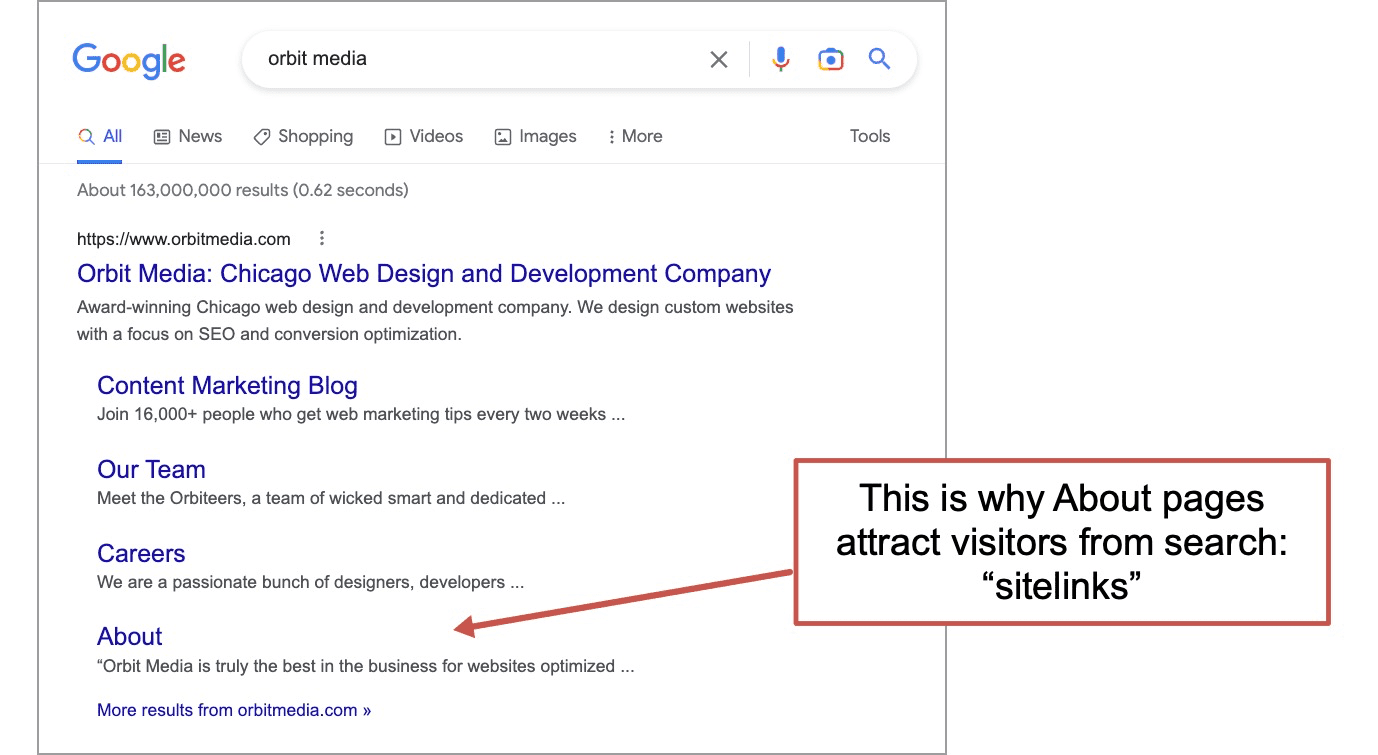Open the Tools options
1378x755 pixels.
point(870,136)
